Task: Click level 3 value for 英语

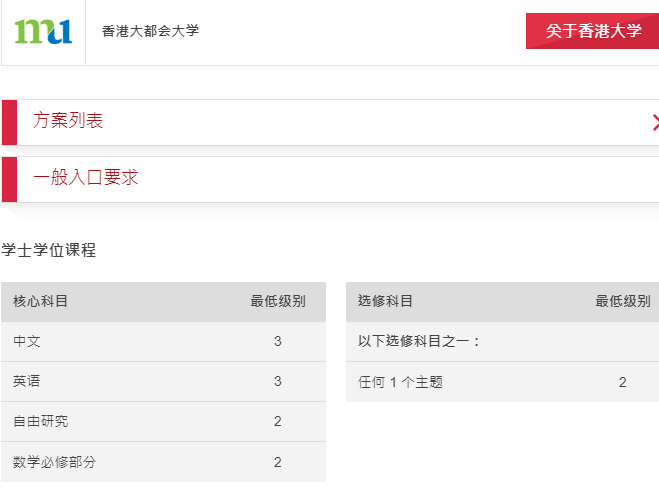Action: point(278,381)
